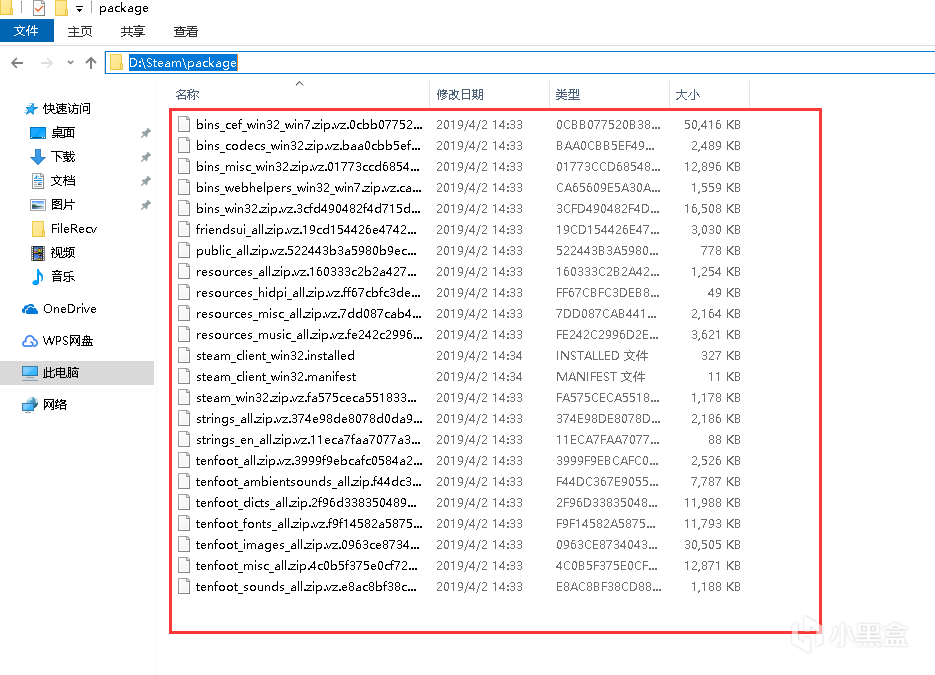Screen dimensions: 935x675
Task: Open the quick access toolbar dropdown arrow
Action: pyautogui.click(x=80, y=9)
